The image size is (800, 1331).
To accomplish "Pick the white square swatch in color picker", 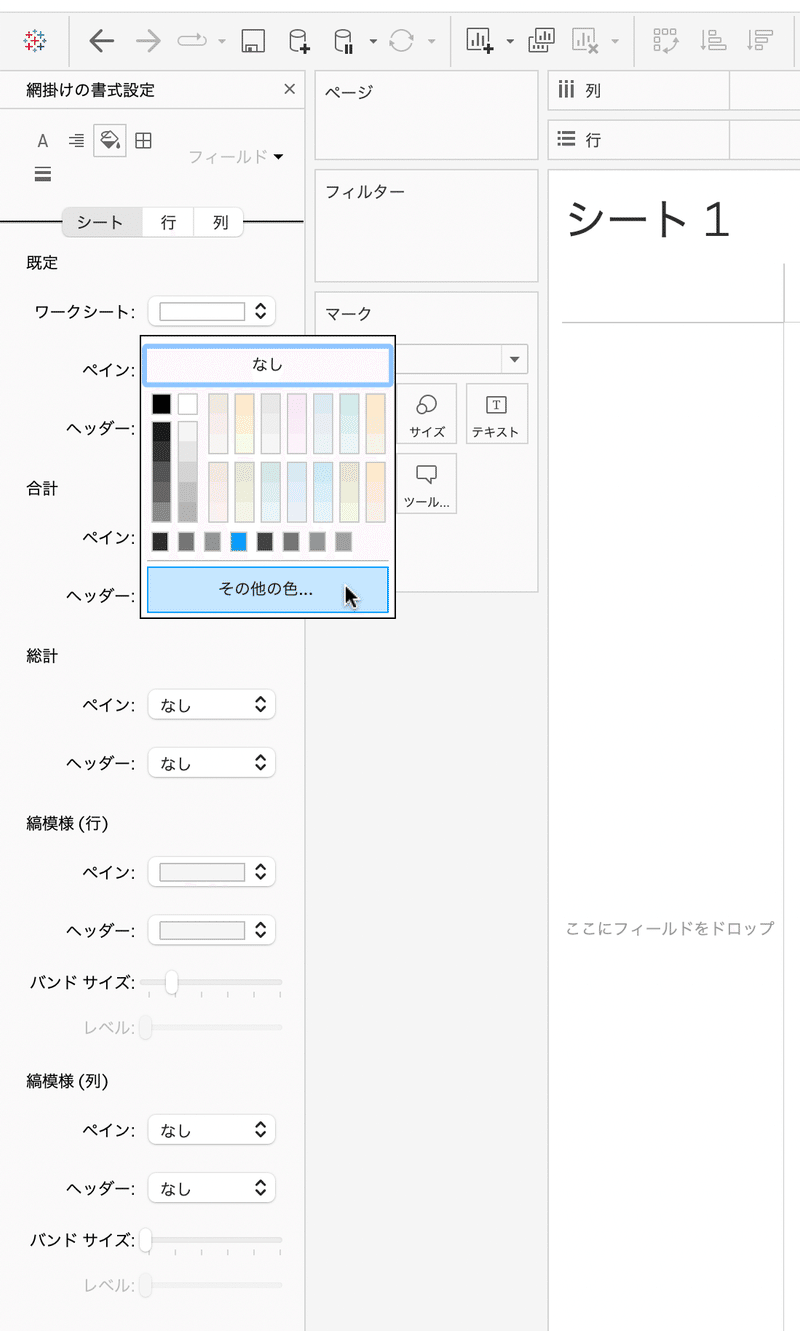I will coord(188,404).
